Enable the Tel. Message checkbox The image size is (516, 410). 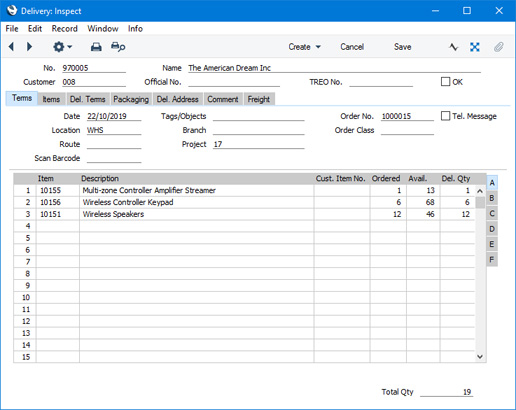pos(445,116)
